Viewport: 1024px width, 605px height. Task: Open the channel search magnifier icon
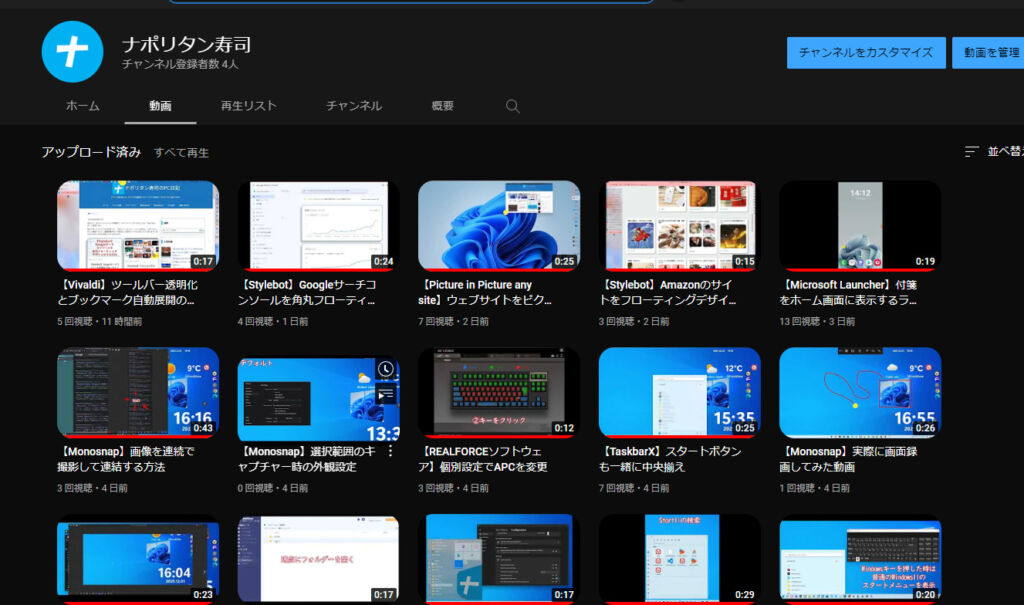click(x=513, y=106)
